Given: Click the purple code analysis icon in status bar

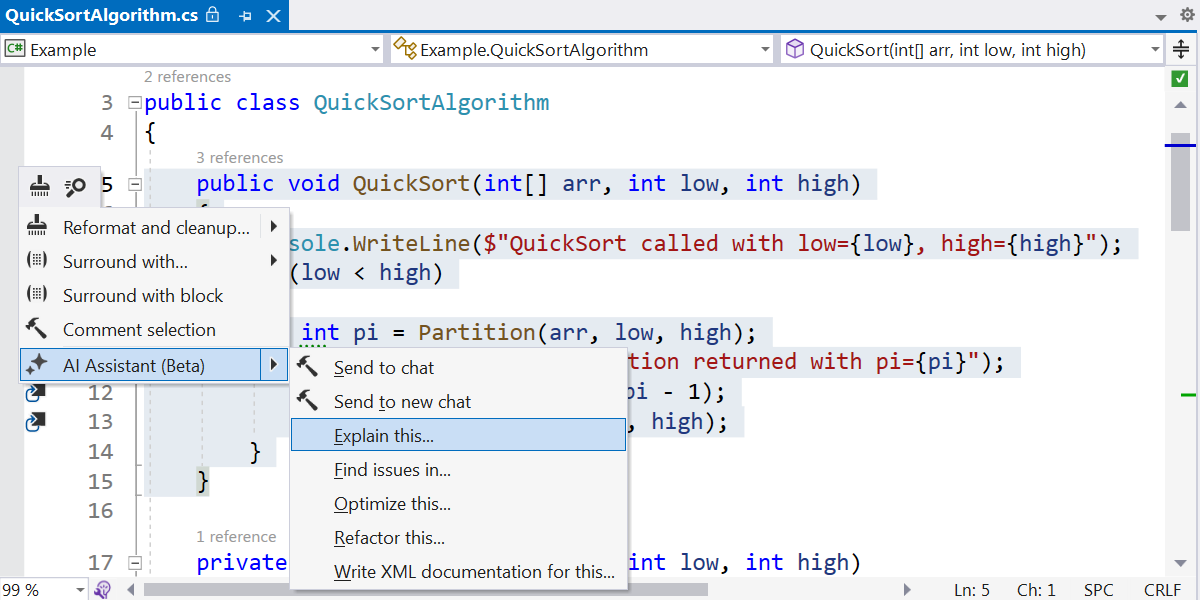Looking at the screenshot, I should 102,590.
